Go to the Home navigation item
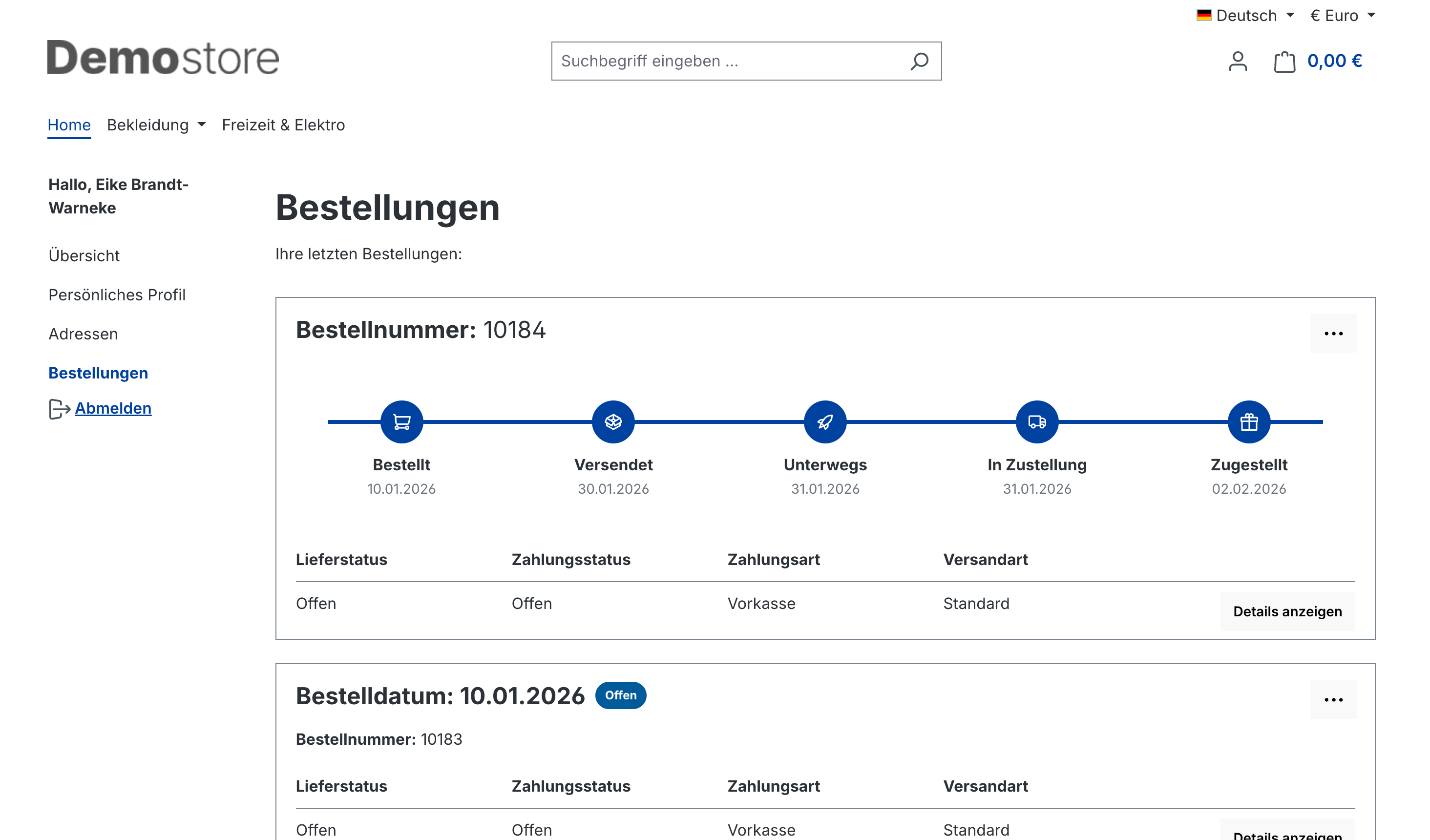 click(69, 125)
